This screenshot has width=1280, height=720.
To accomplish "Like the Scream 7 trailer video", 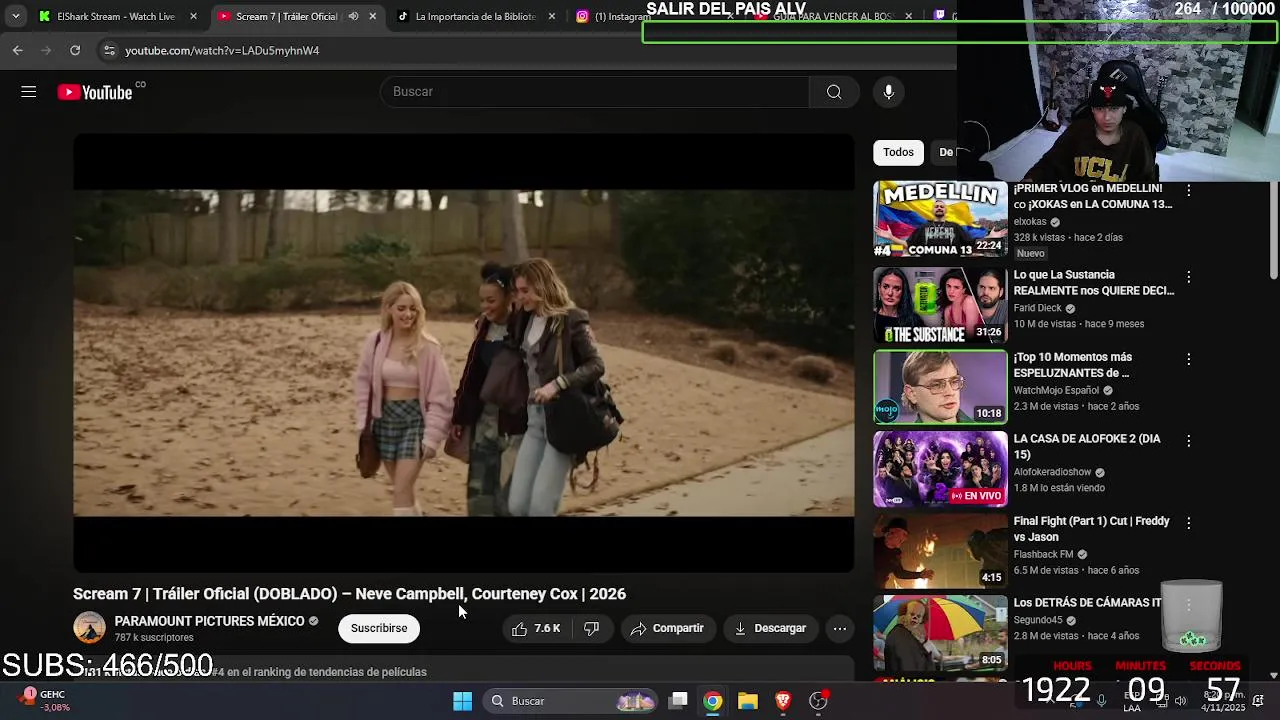I will pyautogui.click(x=535, y=628).
